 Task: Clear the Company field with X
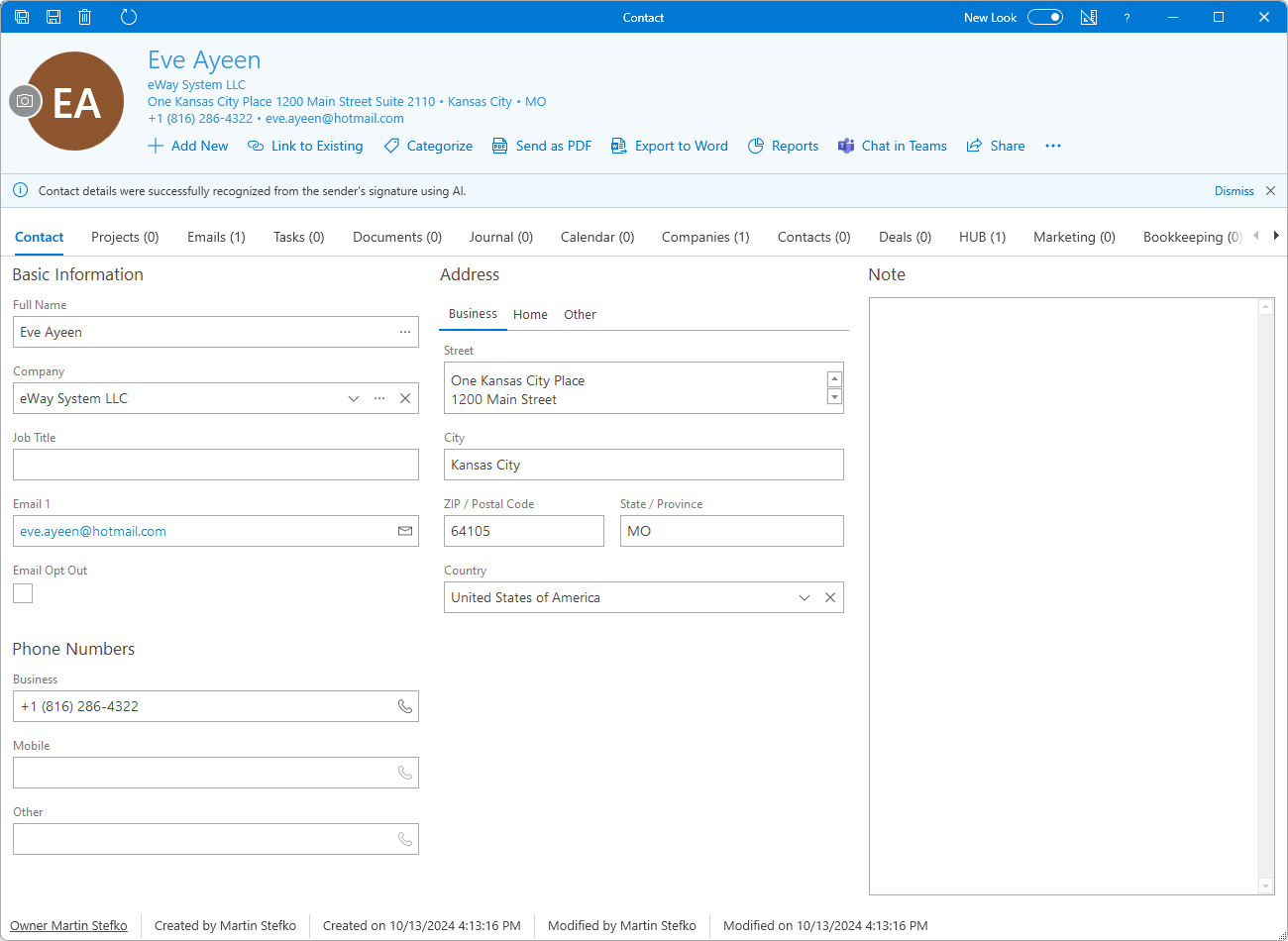pyautogui.click(x=405, y=398)
